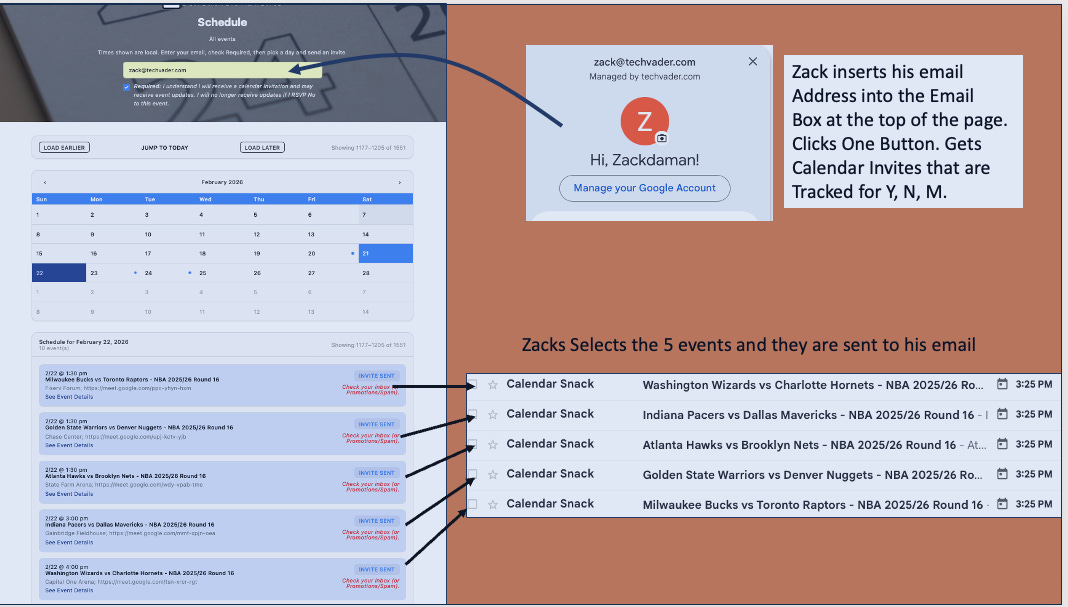This screenshot has height=607, width=1068.
Task: Open Manage your Google Account
Action: click(x=644, y=188)
